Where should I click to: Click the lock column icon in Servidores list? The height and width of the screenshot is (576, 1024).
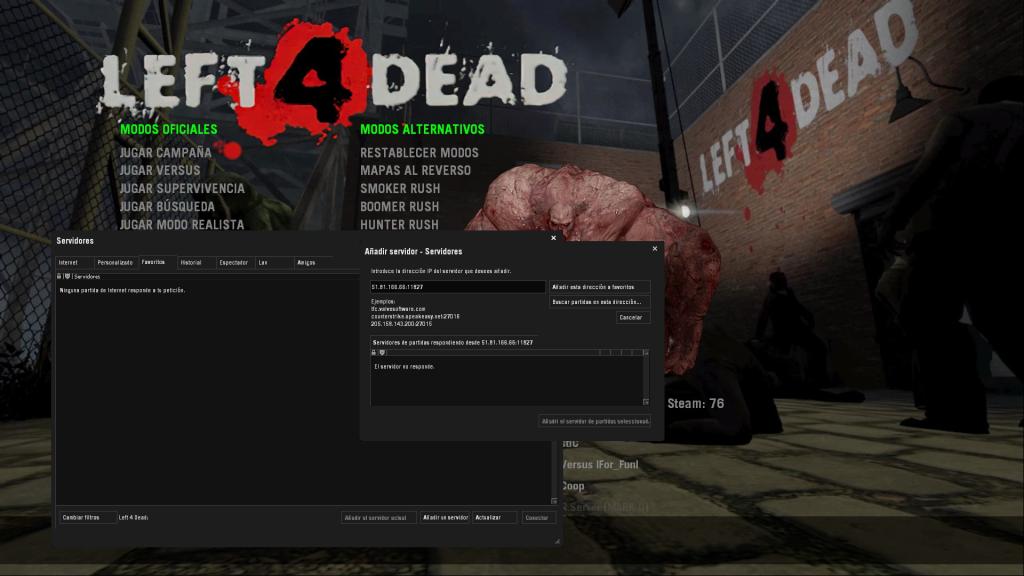pos(59,277)
